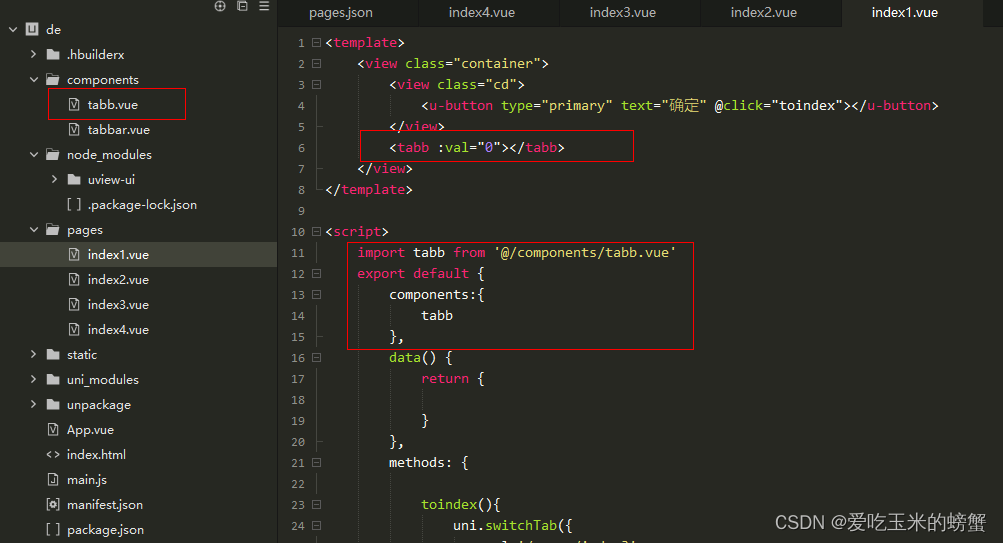
Task: Click the tabbar.vue file icon
Action: tap(74, 129)
